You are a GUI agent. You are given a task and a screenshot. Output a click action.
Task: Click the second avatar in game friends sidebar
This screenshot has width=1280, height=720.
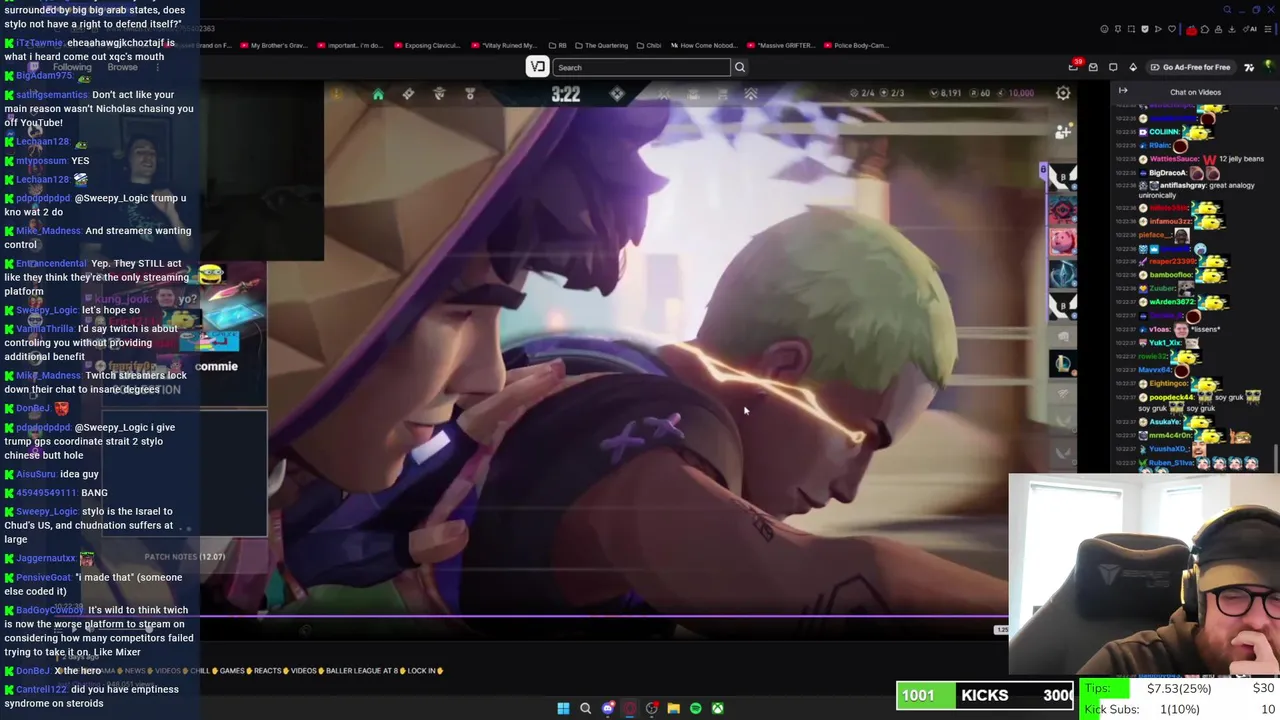pos(1062,210)
